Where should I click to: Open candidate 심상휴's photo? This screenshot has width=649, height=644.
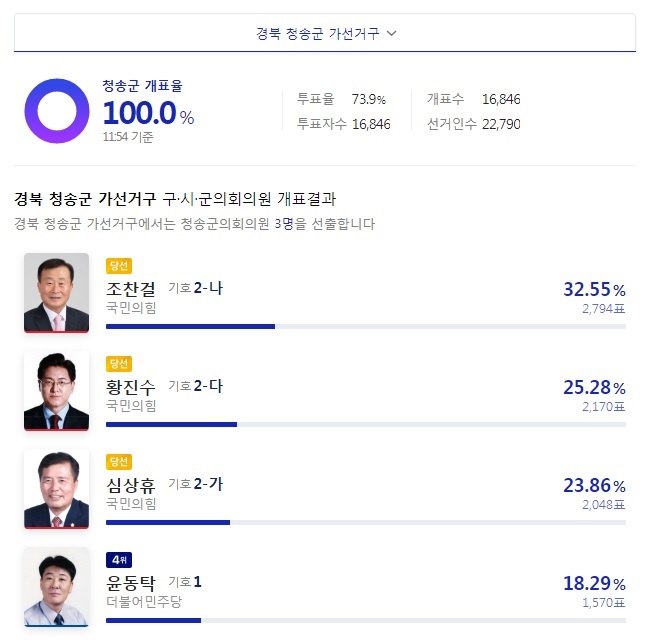[x=56, y=489]
